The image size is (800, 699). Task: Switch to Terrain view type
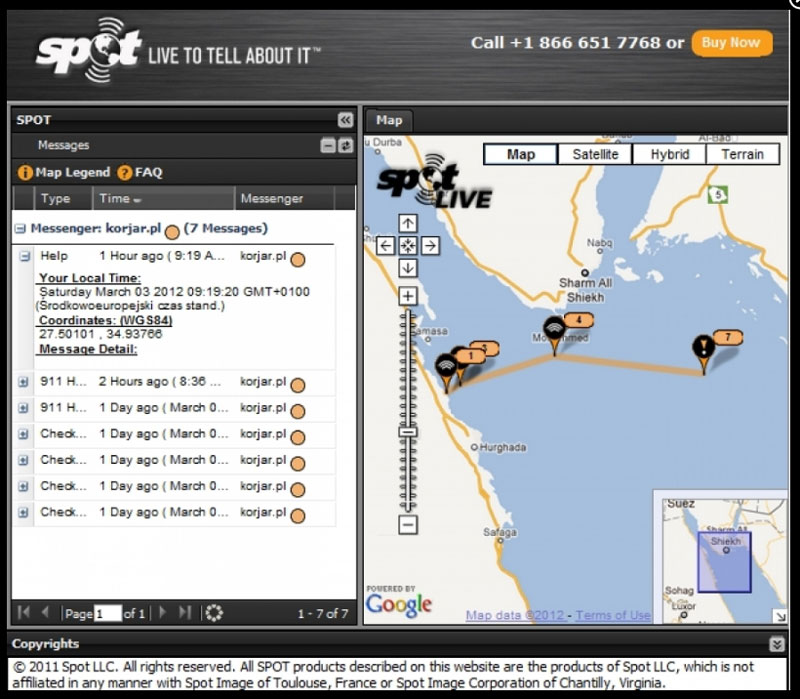743,154
